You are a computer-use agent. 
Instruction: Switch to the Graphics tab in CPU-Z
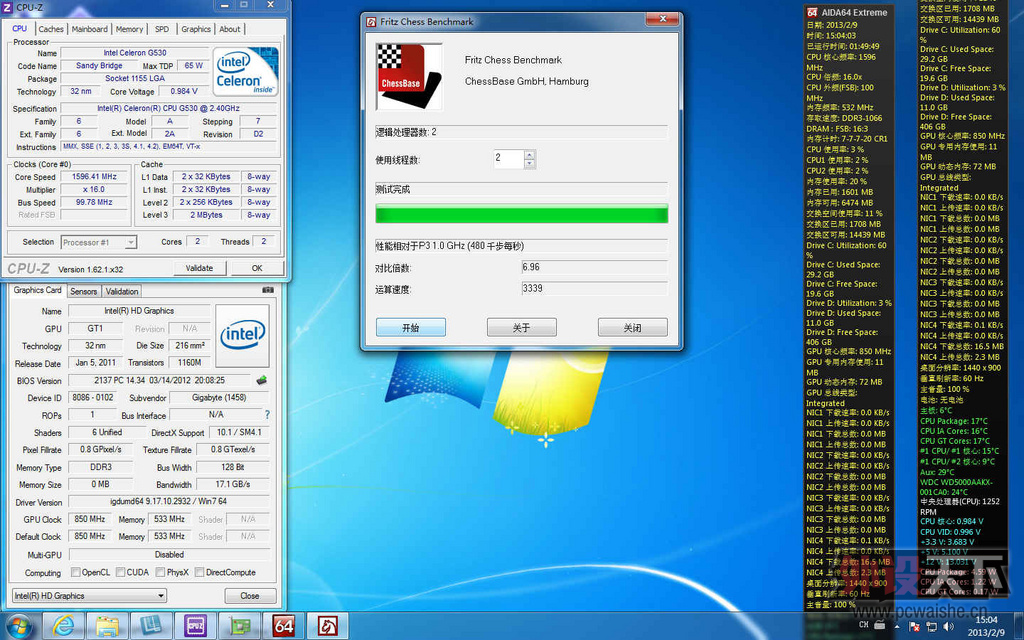click(196, 29)
